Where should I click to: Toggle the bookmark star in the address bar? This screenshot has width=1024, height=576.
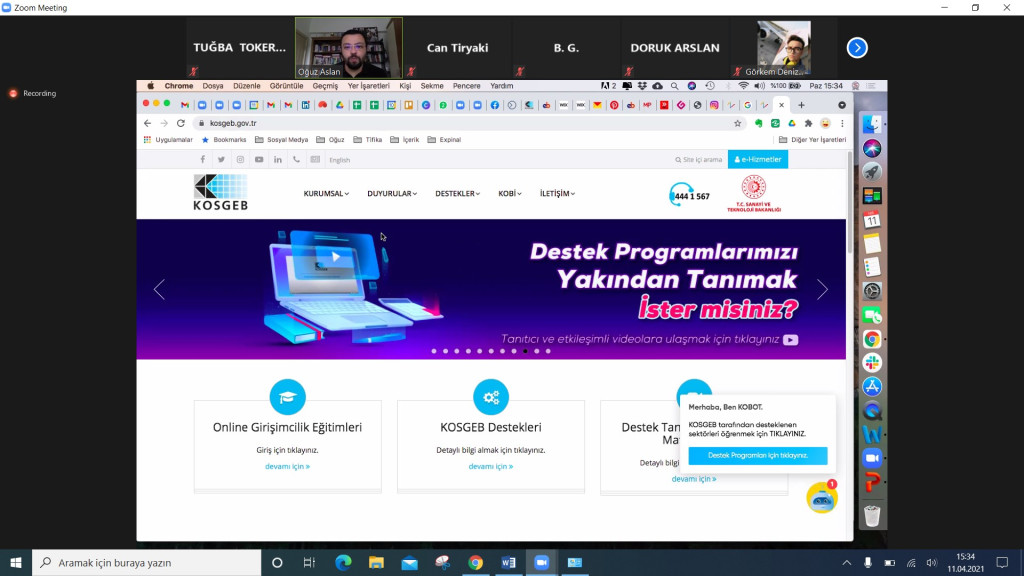(x=737, y=123)
